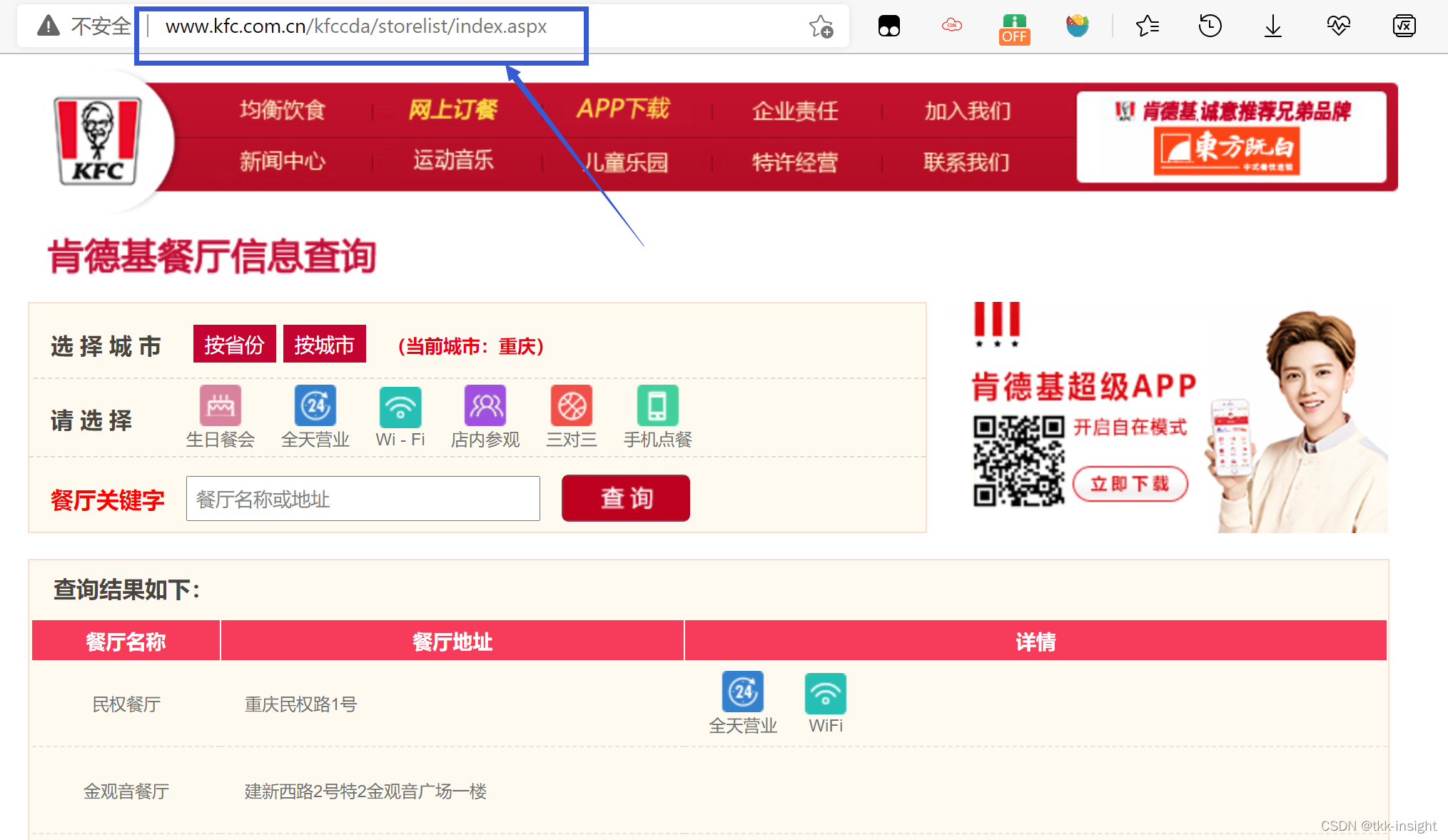Click the KFC logo
The width and height of the screenshot is (1448, 840).
(98, 141)
